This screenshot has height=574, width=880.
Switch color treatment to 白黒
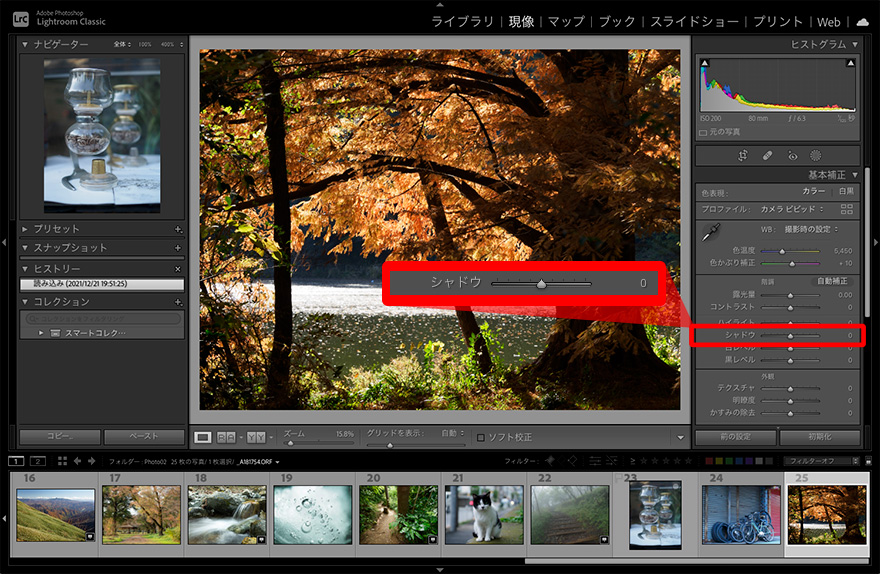coord(846,191)
